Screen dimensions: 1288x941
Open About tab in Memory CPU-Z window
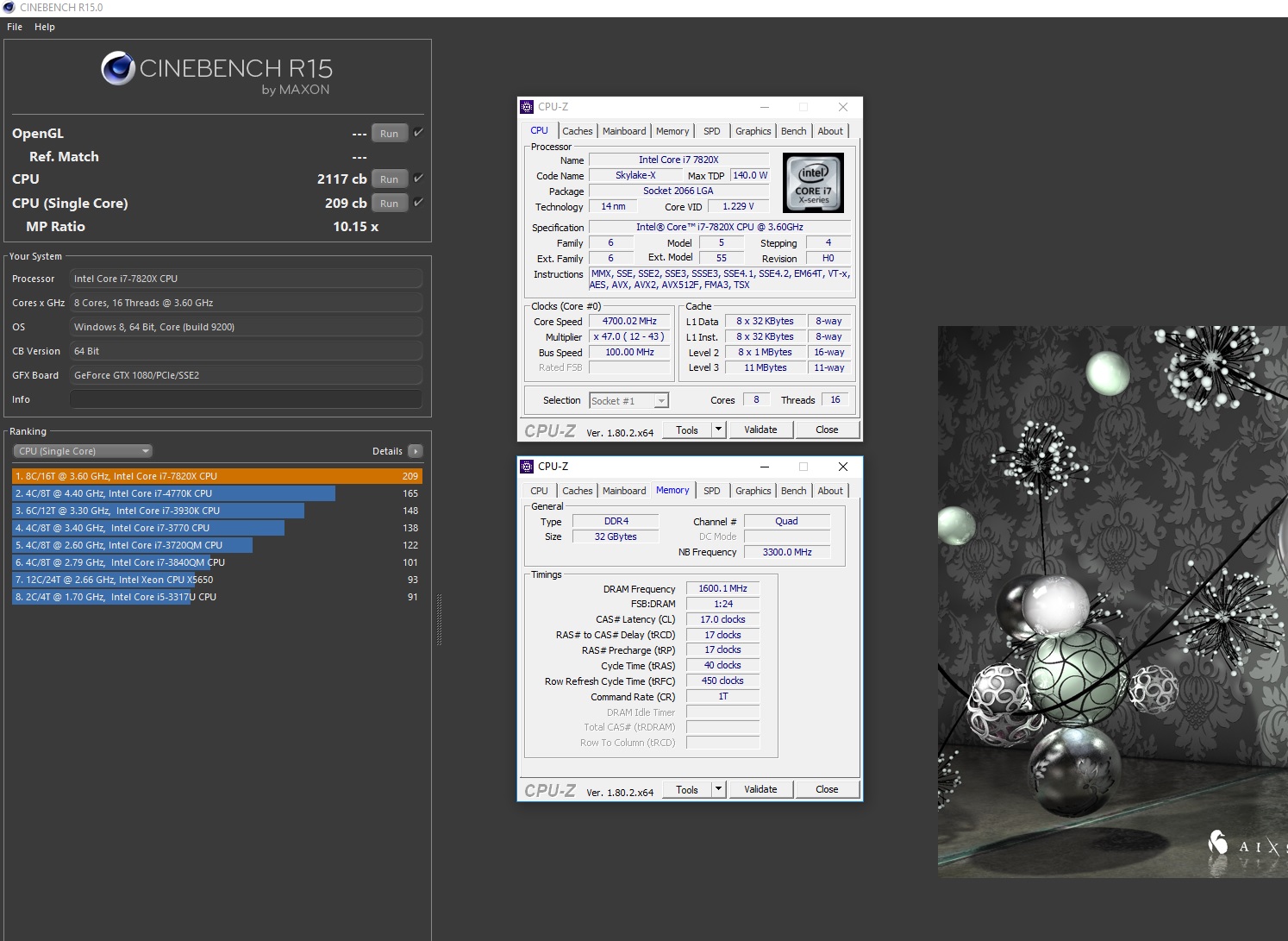830,491
